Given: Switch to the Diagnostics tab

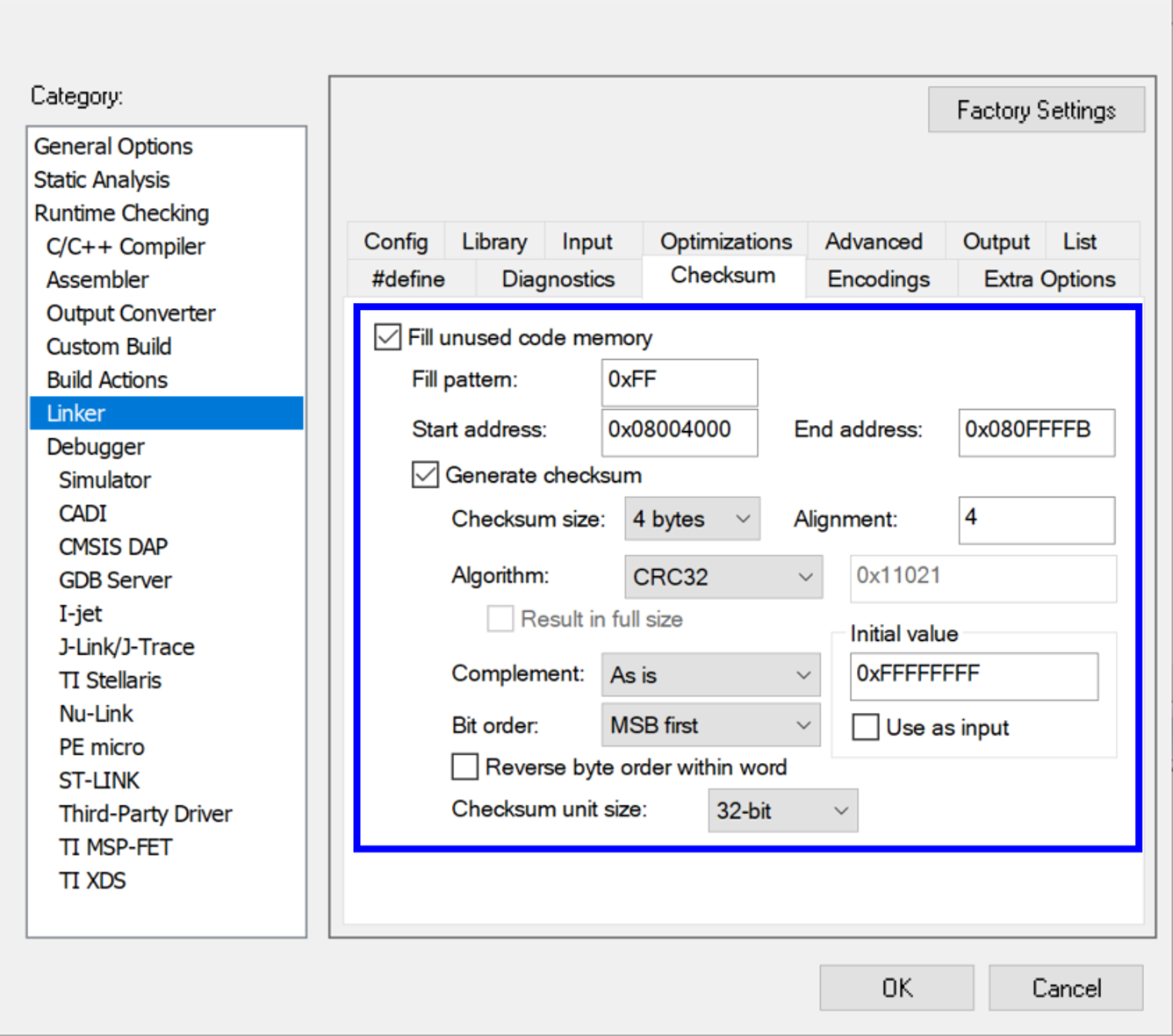Looking at the screenshot, I should (x=558, y=278).
